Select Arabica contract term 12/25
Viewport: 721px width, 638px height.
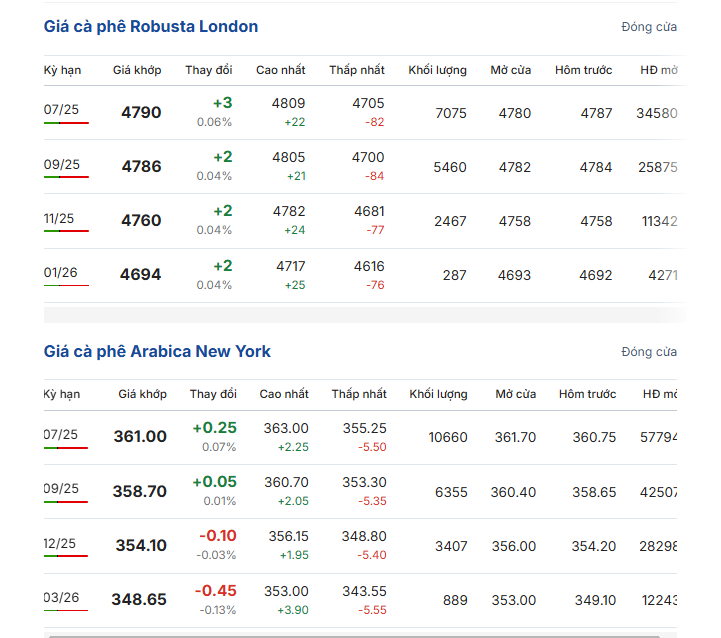[x=59, y=543]
